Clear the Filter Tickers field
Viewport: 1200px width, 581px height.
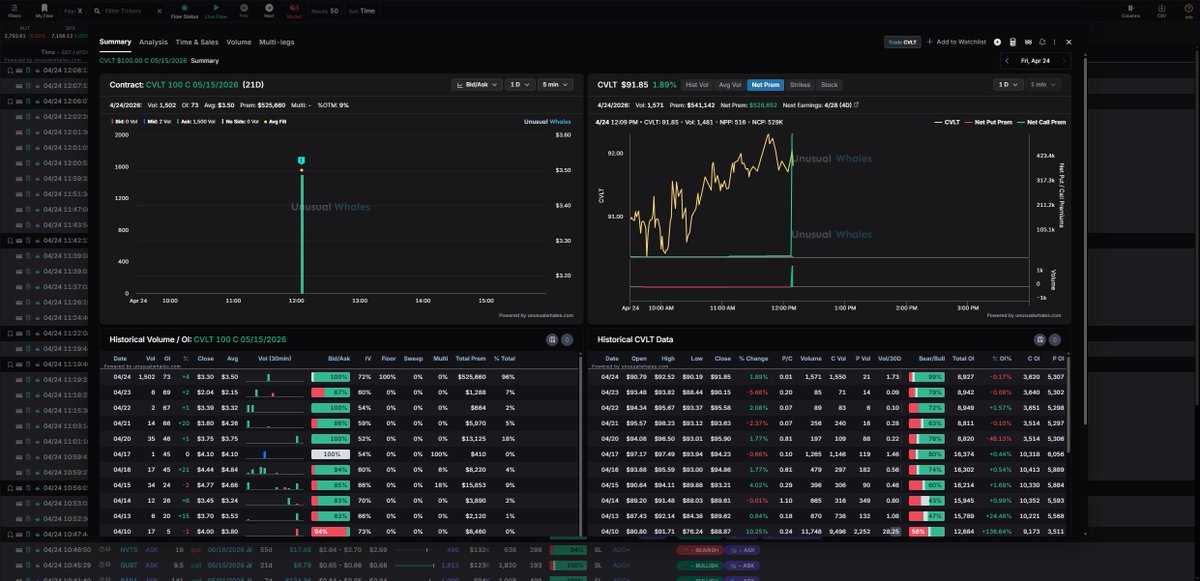point(160,11)
